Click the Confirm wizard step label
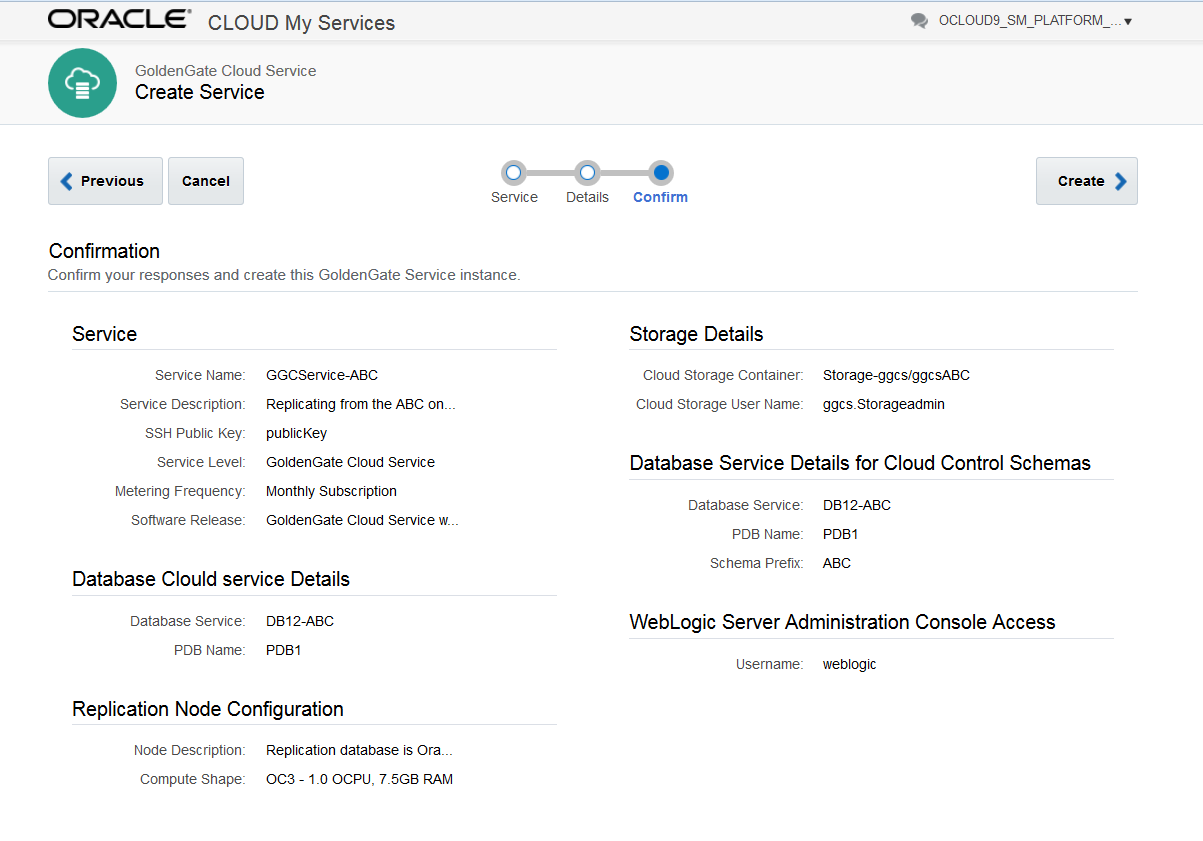Viewport: 1203px width, 841px height. coord(660,197)
